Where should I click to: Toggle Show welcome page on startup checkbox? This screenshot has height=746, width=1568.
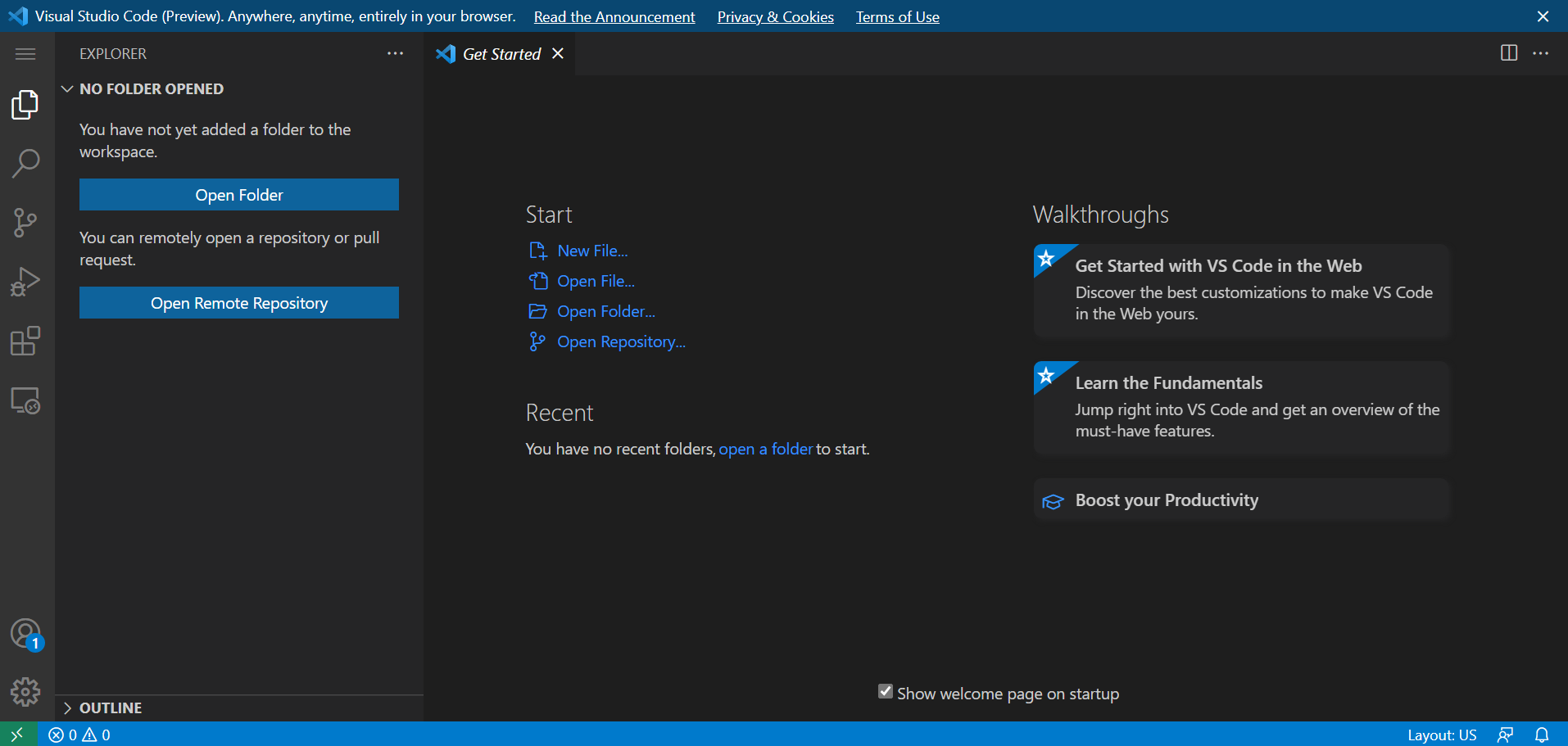[886, 692]
